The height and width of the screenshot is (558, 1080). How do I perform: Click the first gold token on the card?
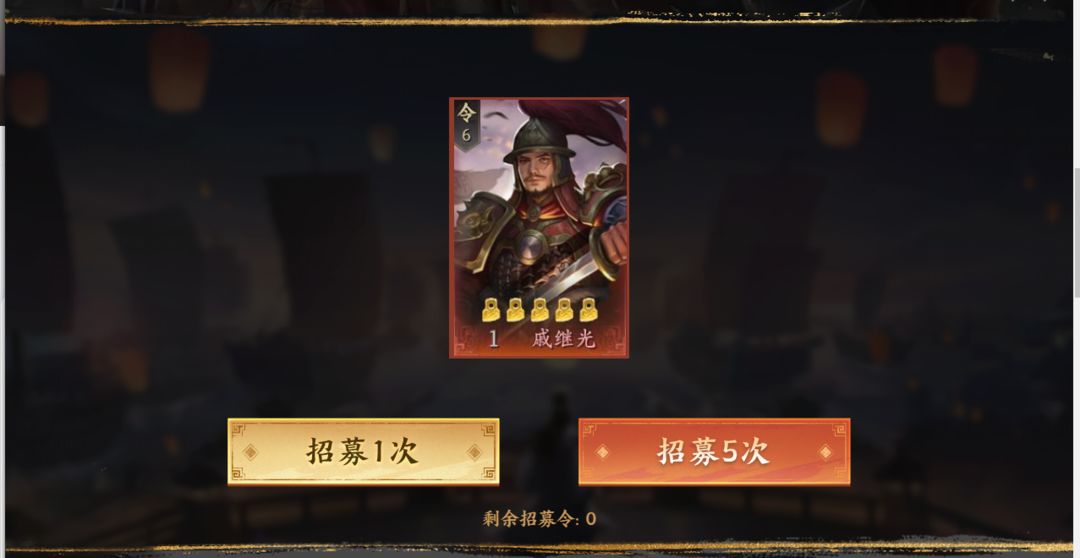(x=490, y=310)
